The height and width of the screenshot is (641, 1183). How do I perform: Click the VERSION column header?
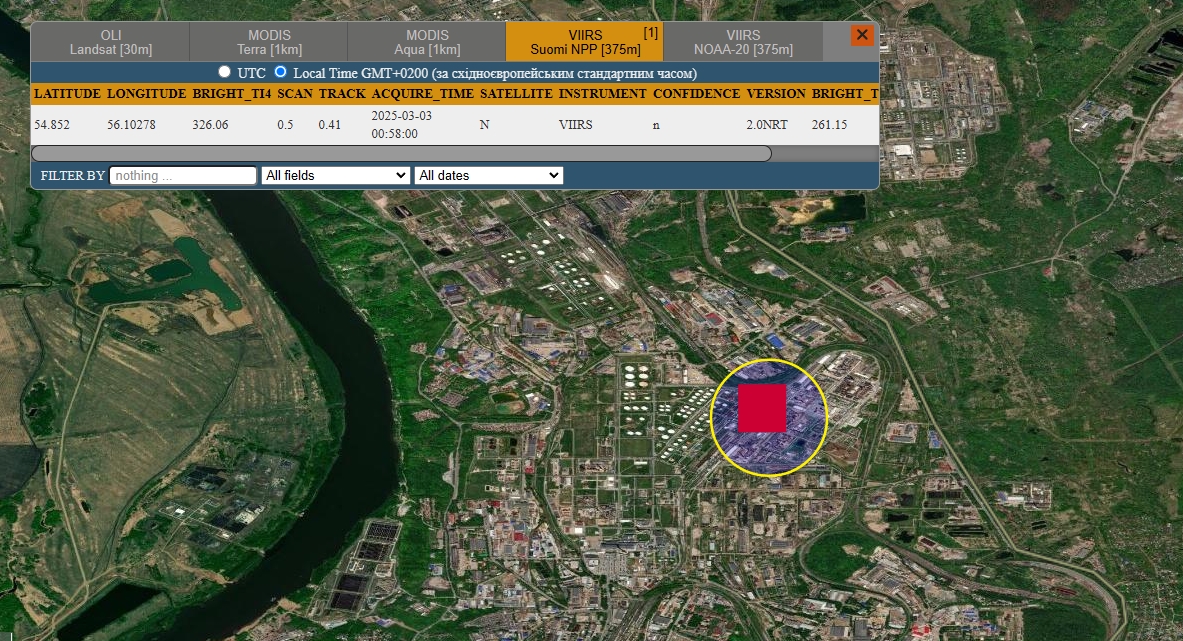776,94
